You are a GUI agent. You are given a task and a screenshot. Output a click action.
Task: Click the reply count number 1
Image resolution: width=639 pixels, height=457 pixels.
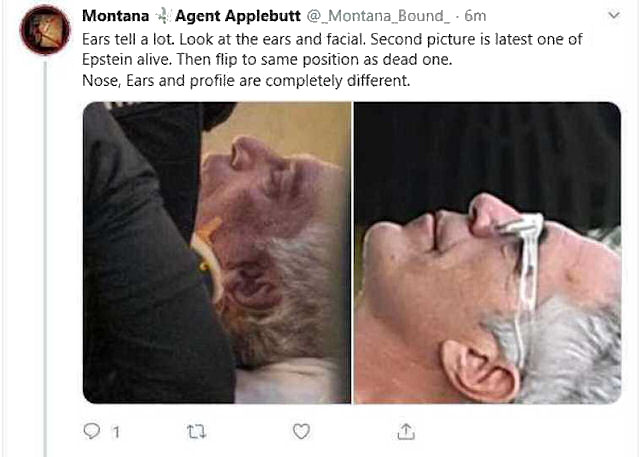click(116, 432)
